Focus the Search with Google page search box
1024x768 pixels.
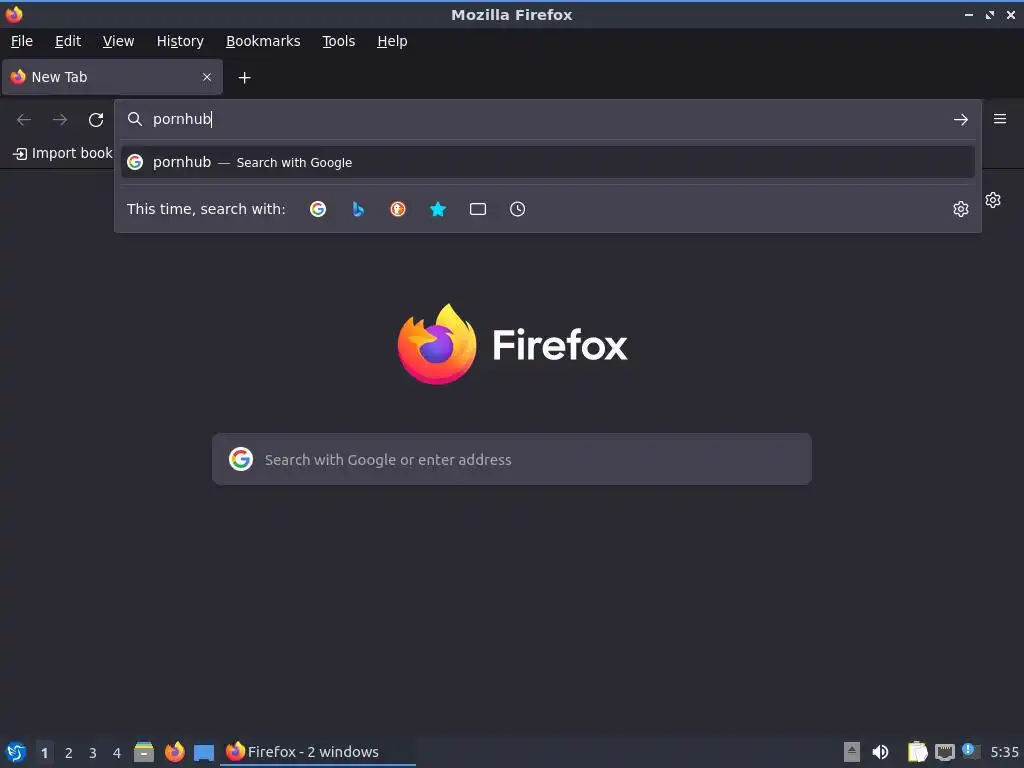click(511, 459)
